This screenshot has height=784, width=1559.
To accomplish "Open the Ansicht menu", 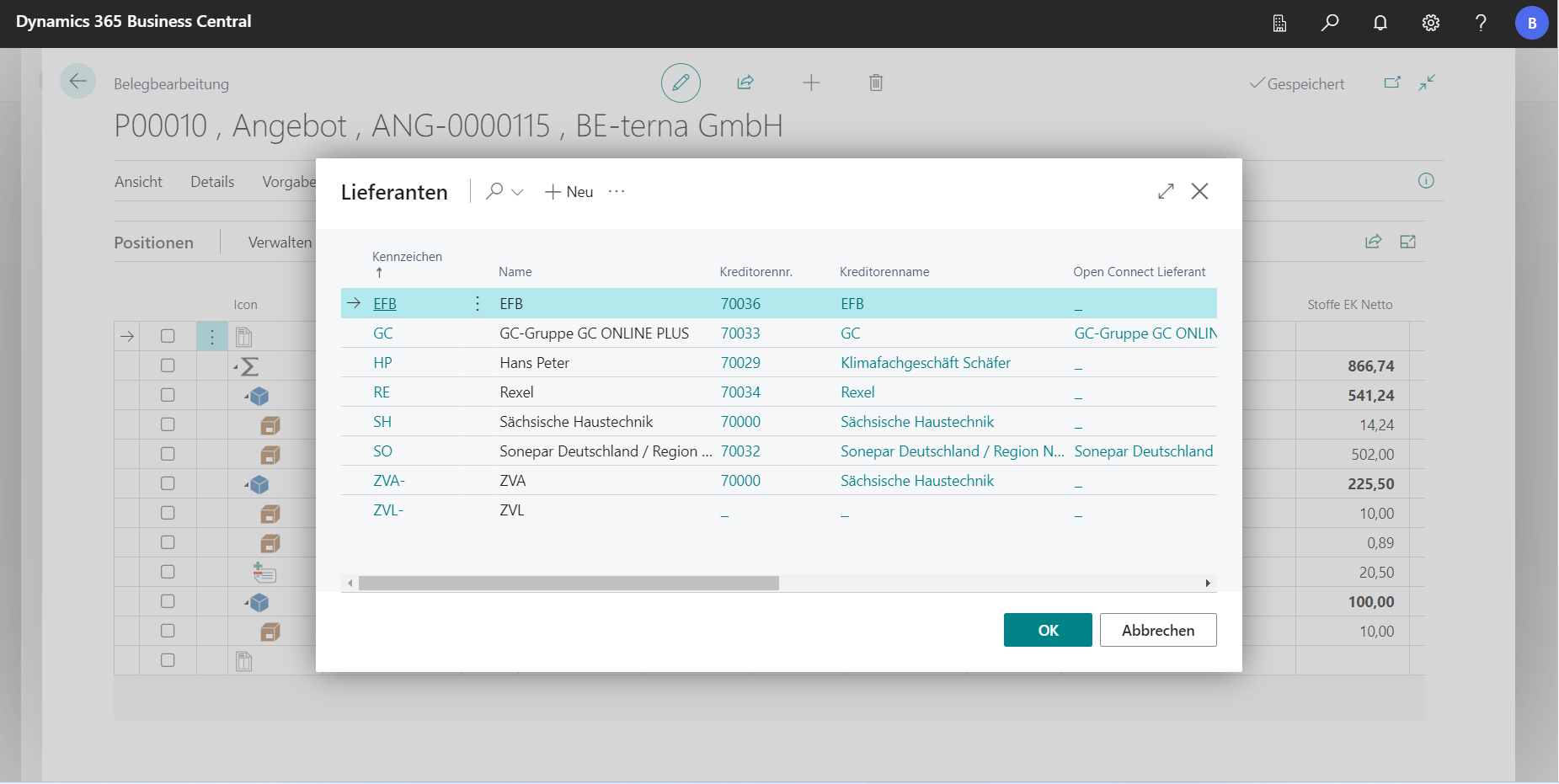I will [x=138, y=182].
